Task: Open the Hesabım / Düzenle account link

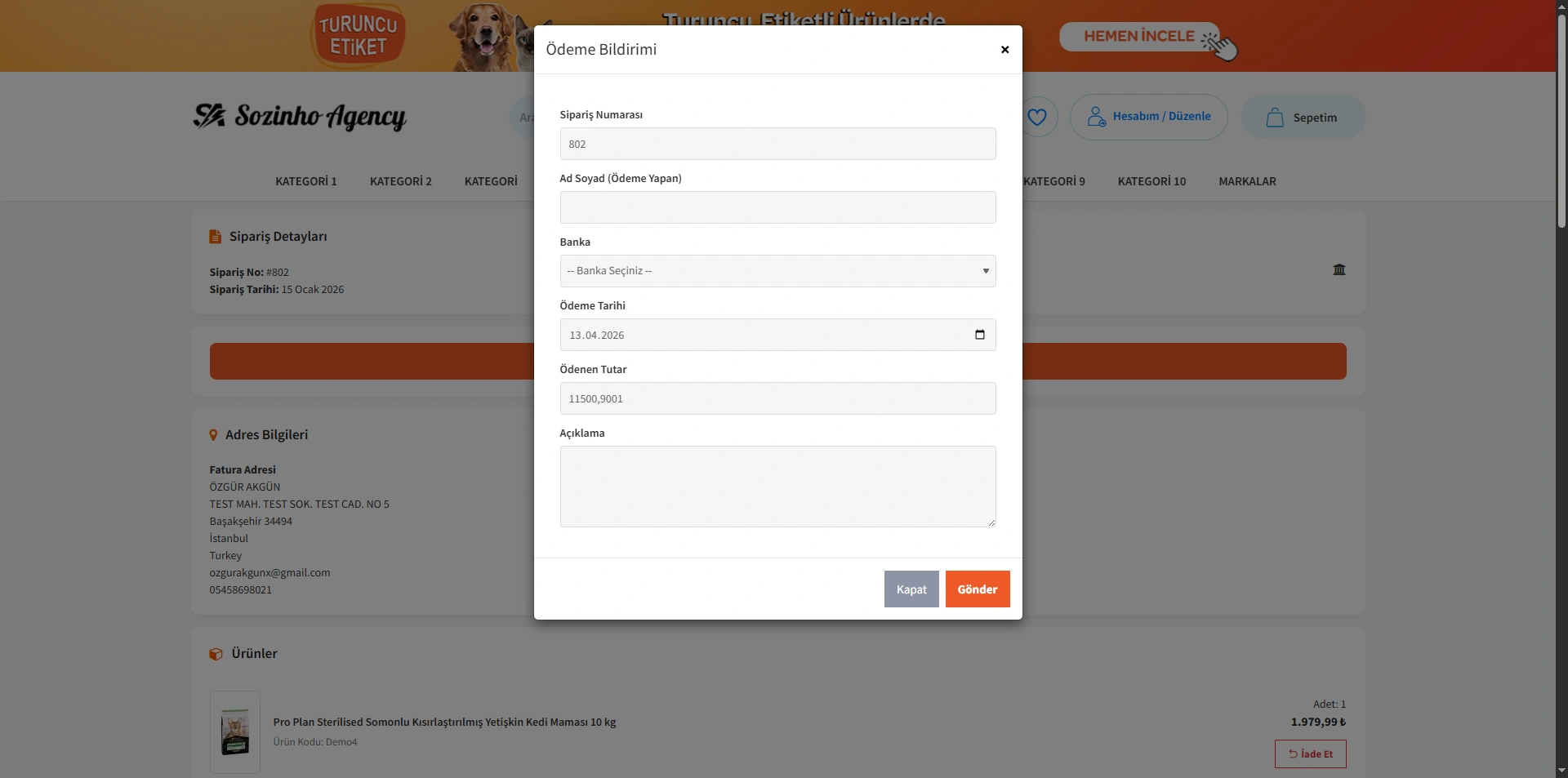Action: [x=1148, y=117]
